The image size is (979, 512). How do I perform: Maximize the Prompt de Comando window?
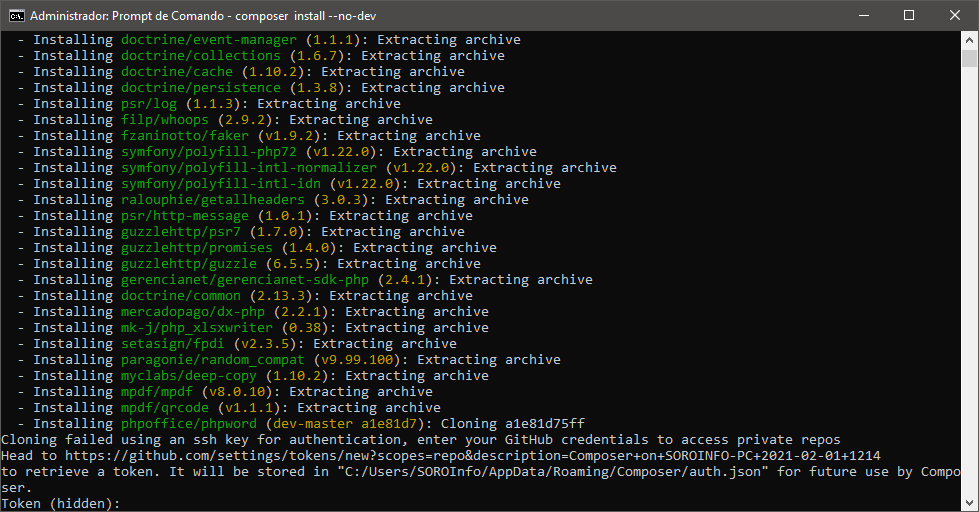coord(909,16)
